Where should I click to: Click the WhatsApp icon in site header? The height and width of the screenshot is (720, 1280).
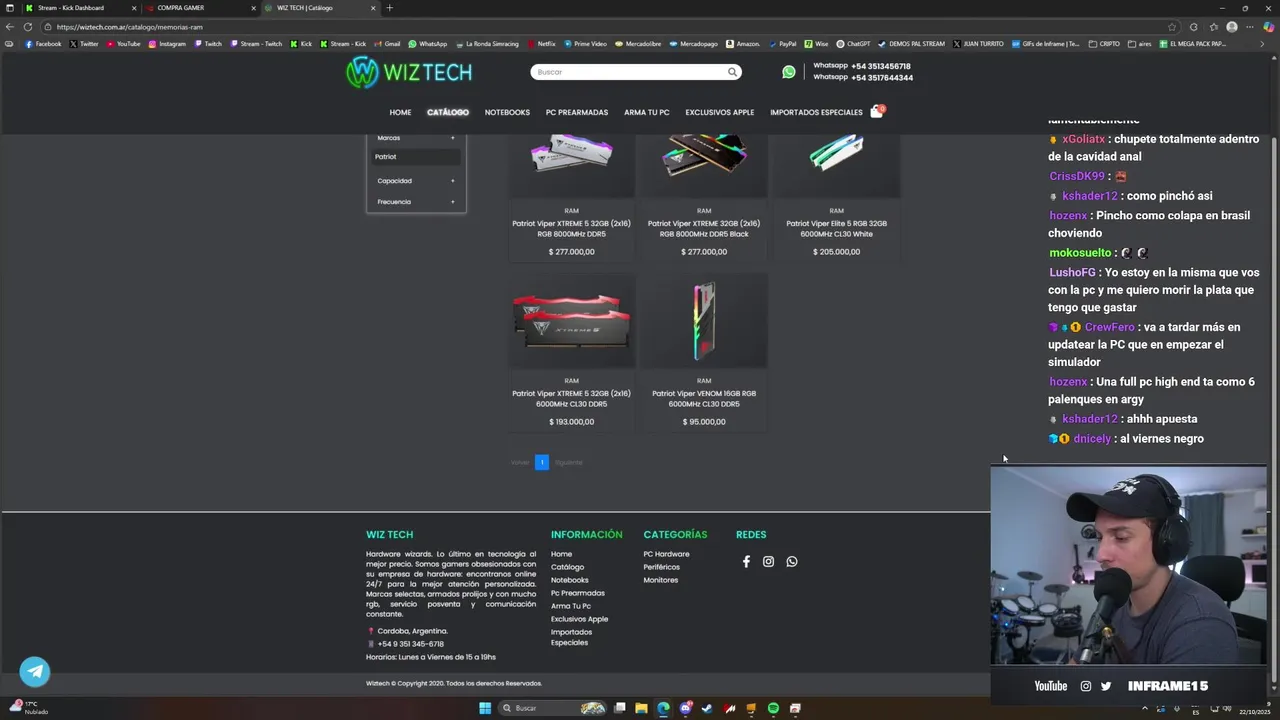[x=789, y=72]
